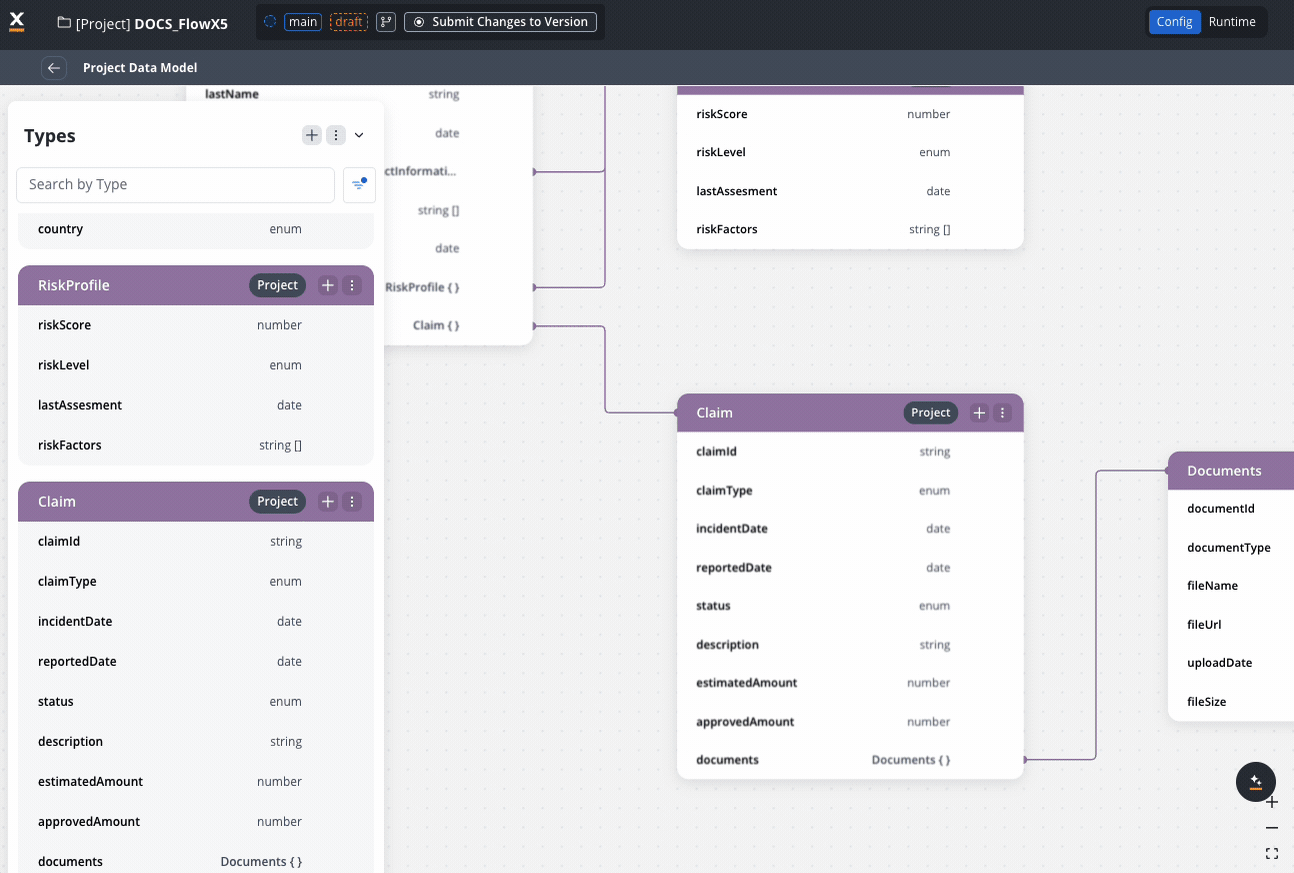
Task: Focus the Search by Type field
Action: coord(175,185)
